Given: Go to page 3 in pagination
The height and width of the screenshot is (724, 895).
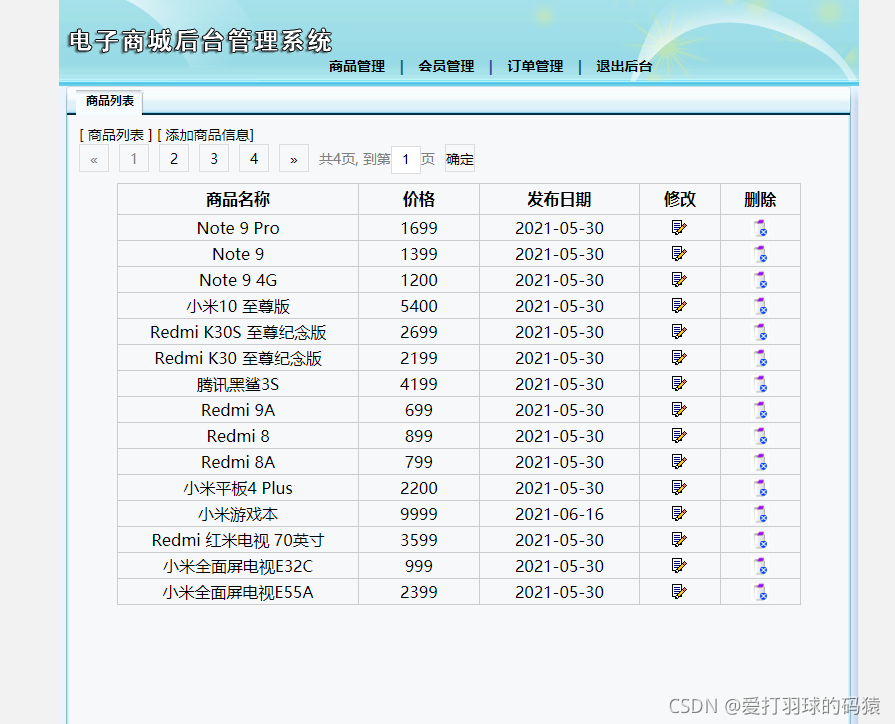Looking at the screenshot, I should pos(213,158).
